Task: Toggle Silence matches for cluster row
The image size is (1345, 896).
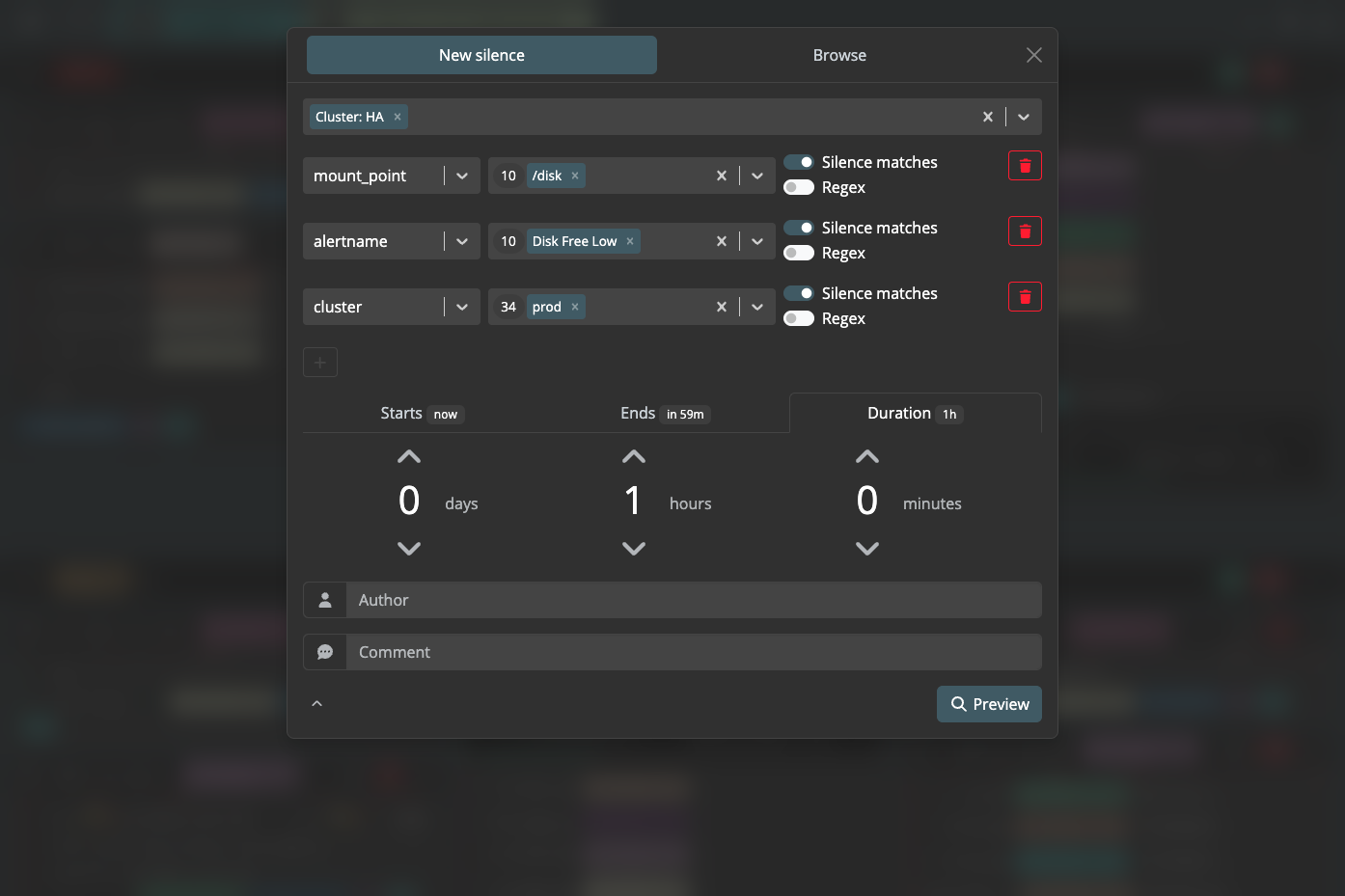Action: pyautogui.click(x=799, y=293)
